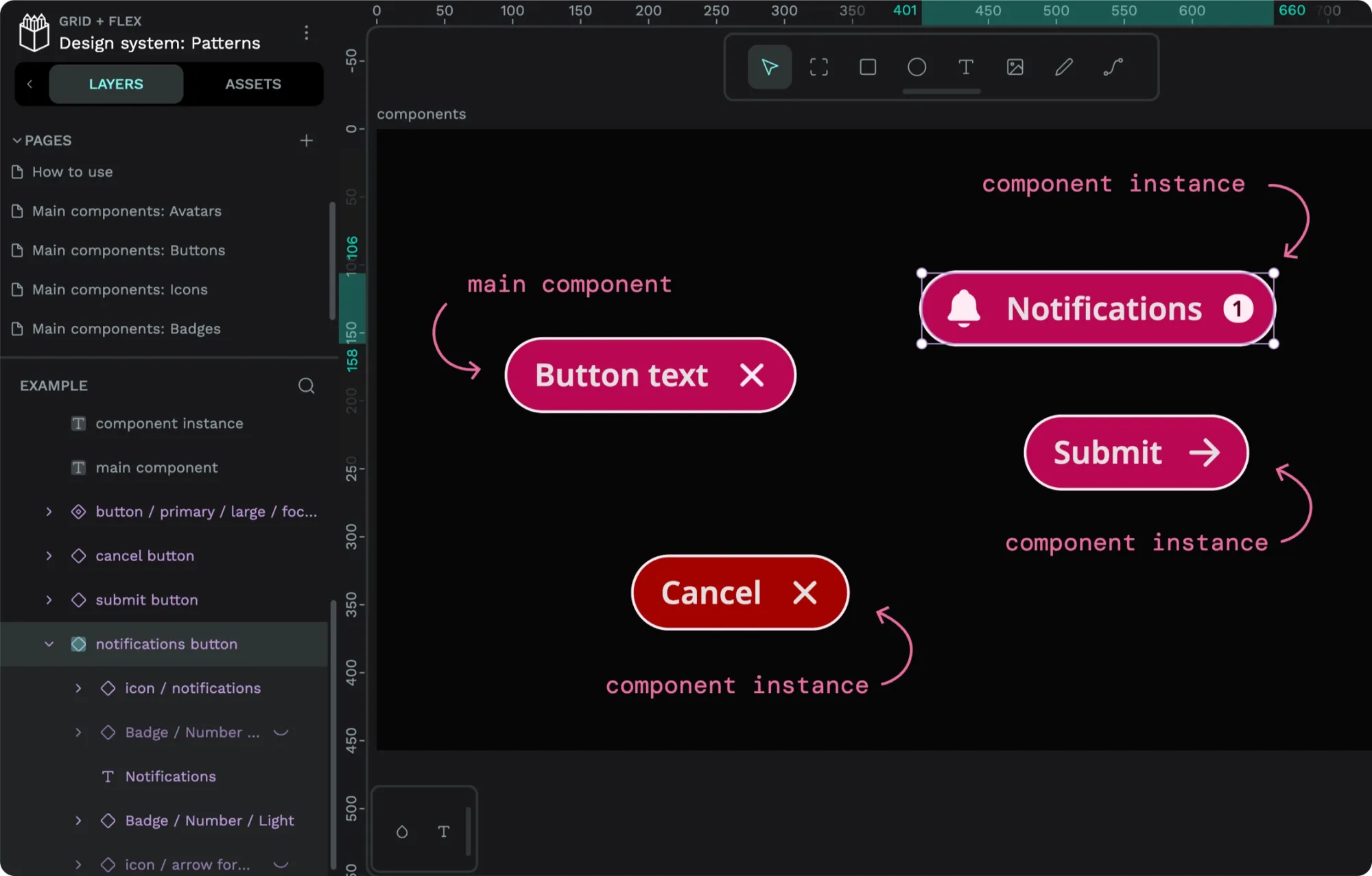Select the arrow/move tool in toolbar
This screenshot has height=876, width=1372.
click(768, 67)
